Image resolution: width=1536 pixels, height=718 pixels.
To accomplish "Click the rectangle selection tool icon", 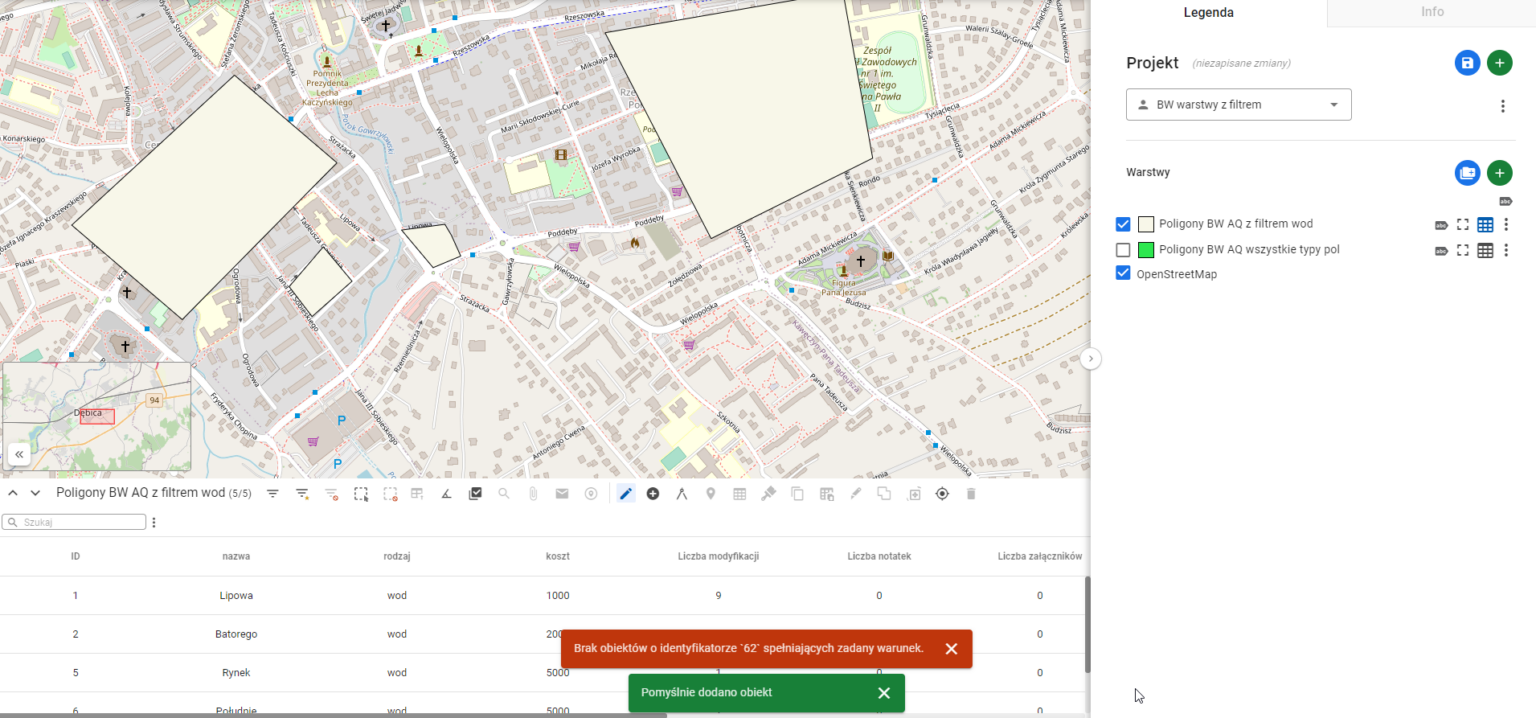I will (x=361, y=493).
